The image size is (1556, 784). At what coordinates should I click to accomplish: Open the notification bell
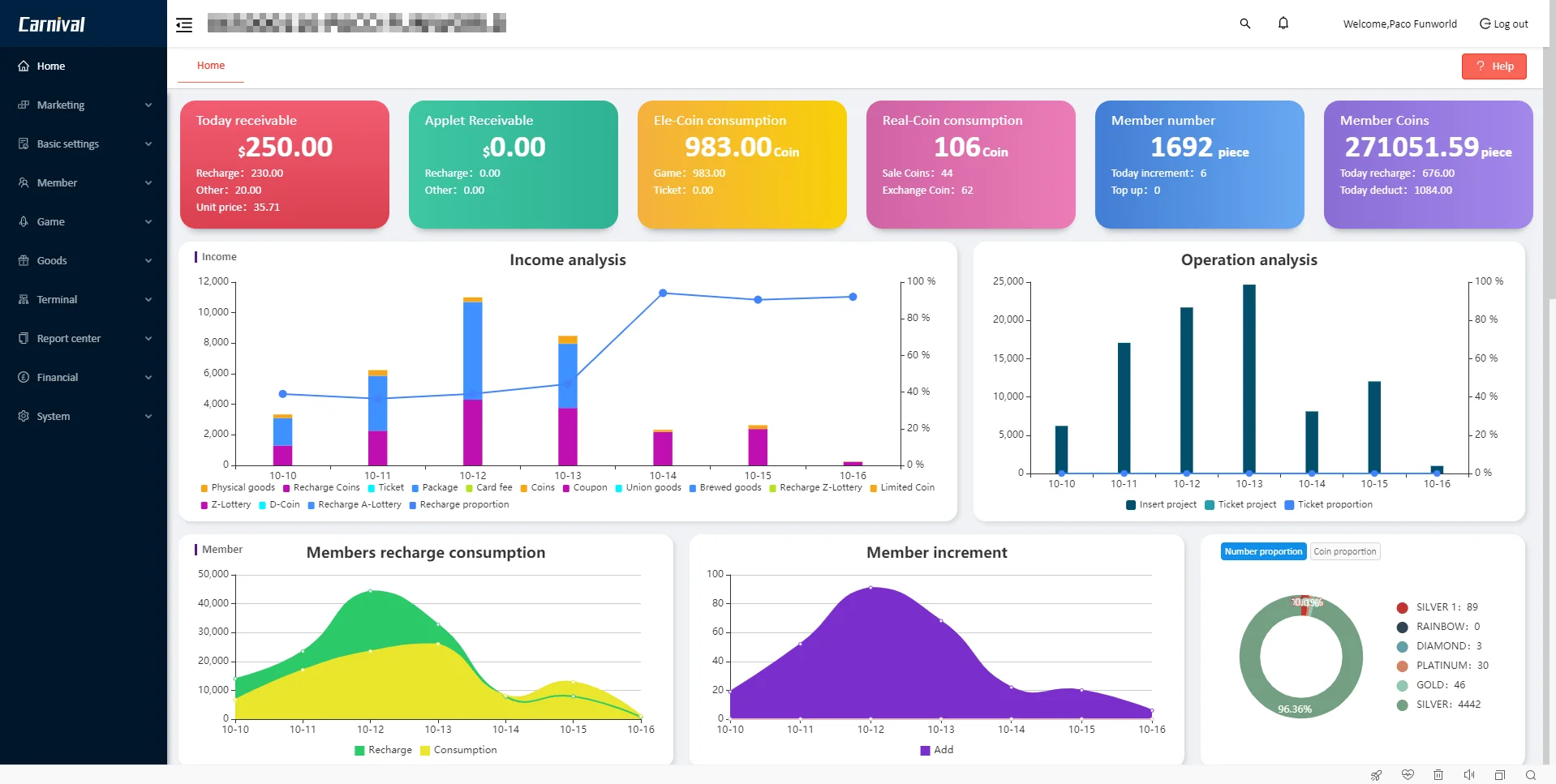1283,24
